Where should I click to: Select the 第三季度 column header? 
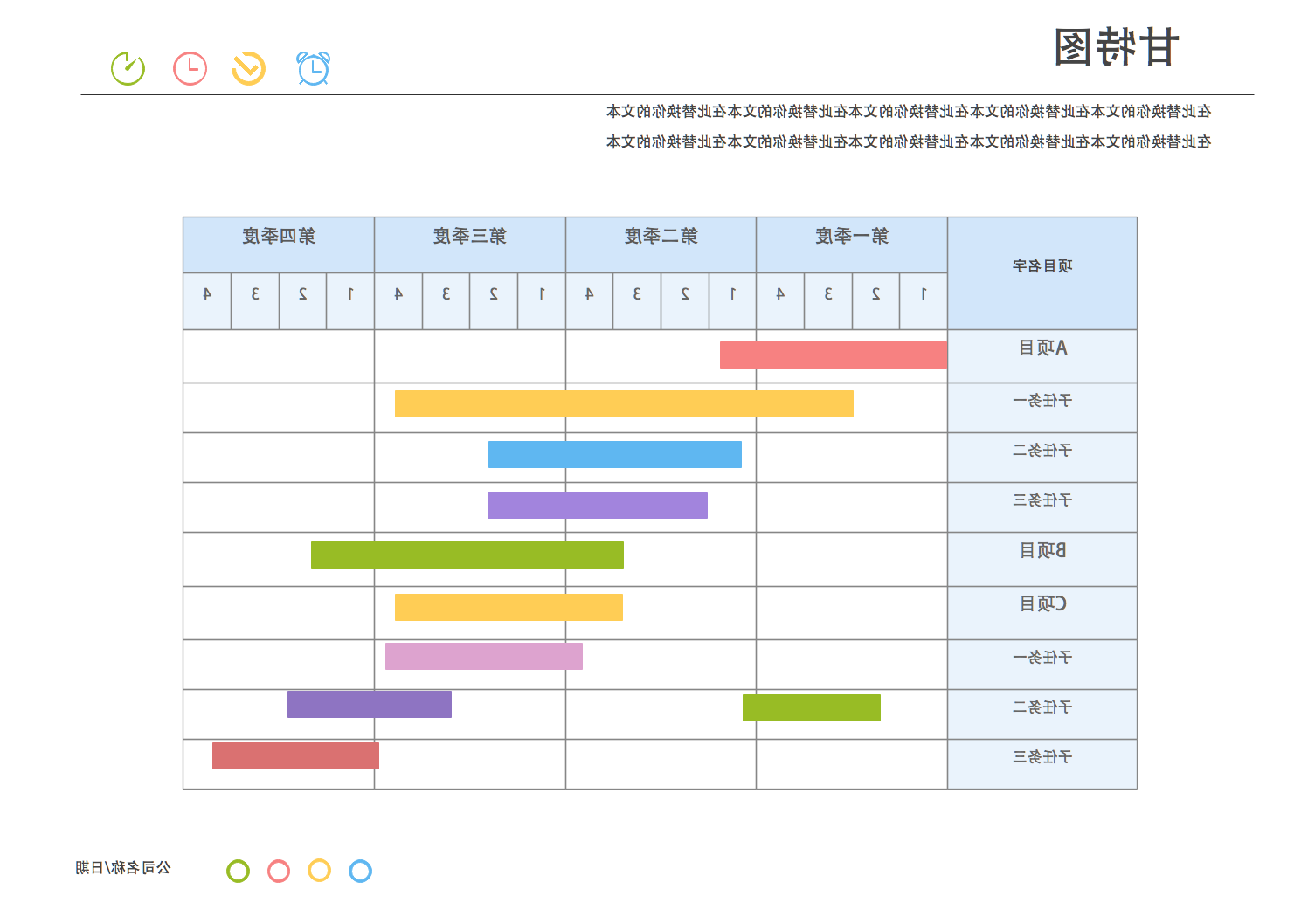pyautogui.click(x=470, y=245)
